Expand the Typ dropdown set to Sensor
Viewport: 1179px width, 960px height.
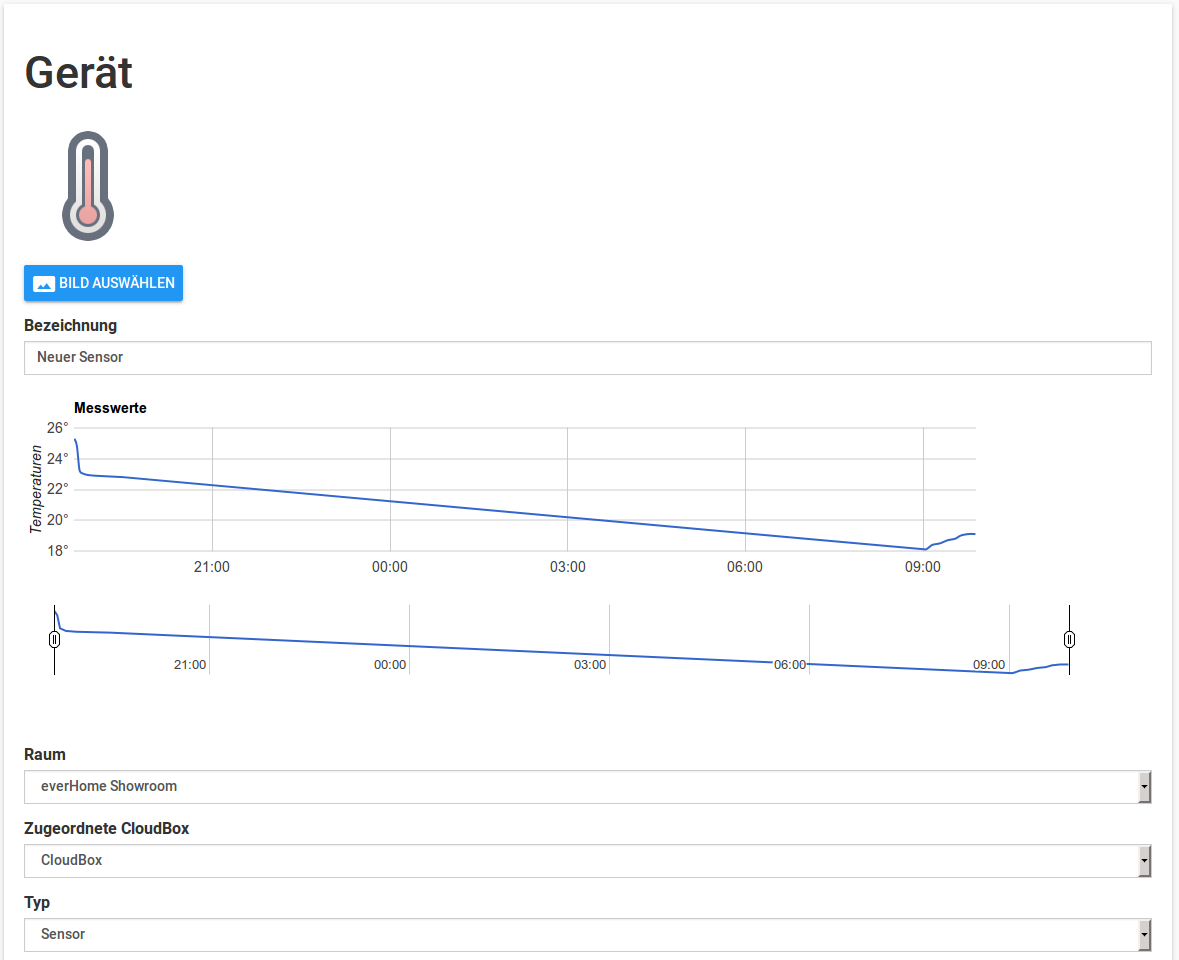tap(587, 935)
